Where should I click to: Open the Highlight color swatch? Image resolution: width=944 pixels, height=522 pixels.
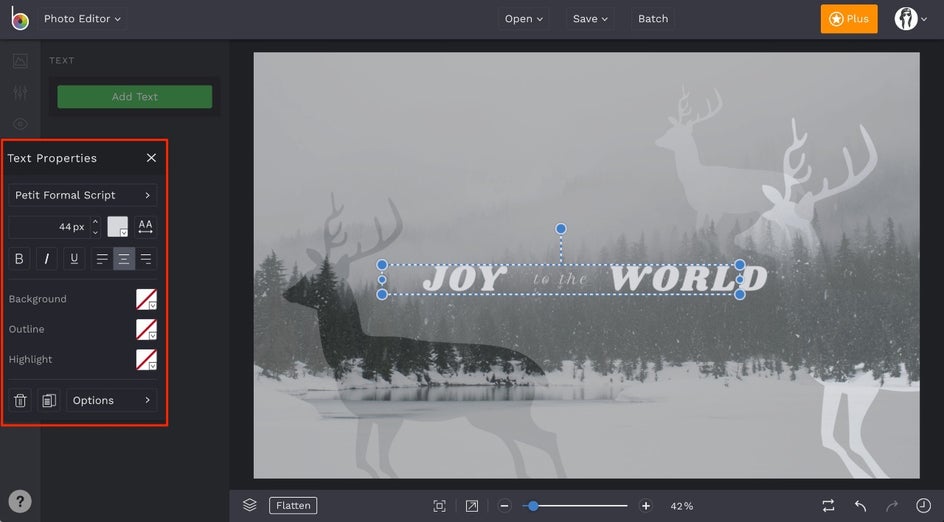tap(146, 359)
